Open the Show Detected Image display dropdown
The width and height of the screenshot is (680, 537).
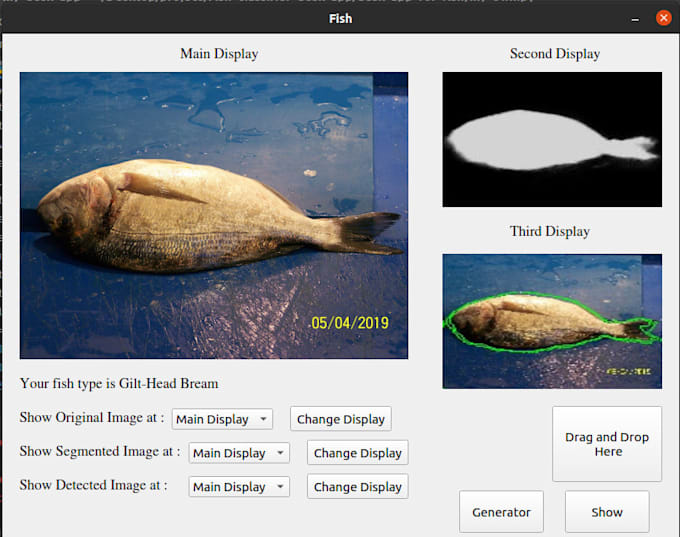point(239,487)
